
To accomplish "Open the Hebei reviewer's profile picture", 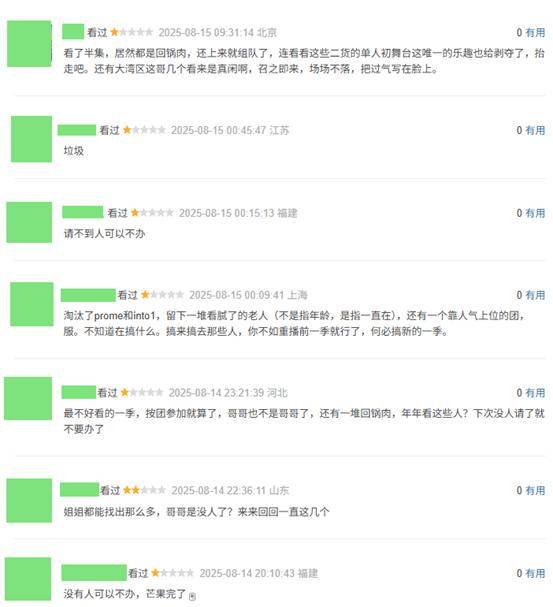I will (x=28, y=398).
